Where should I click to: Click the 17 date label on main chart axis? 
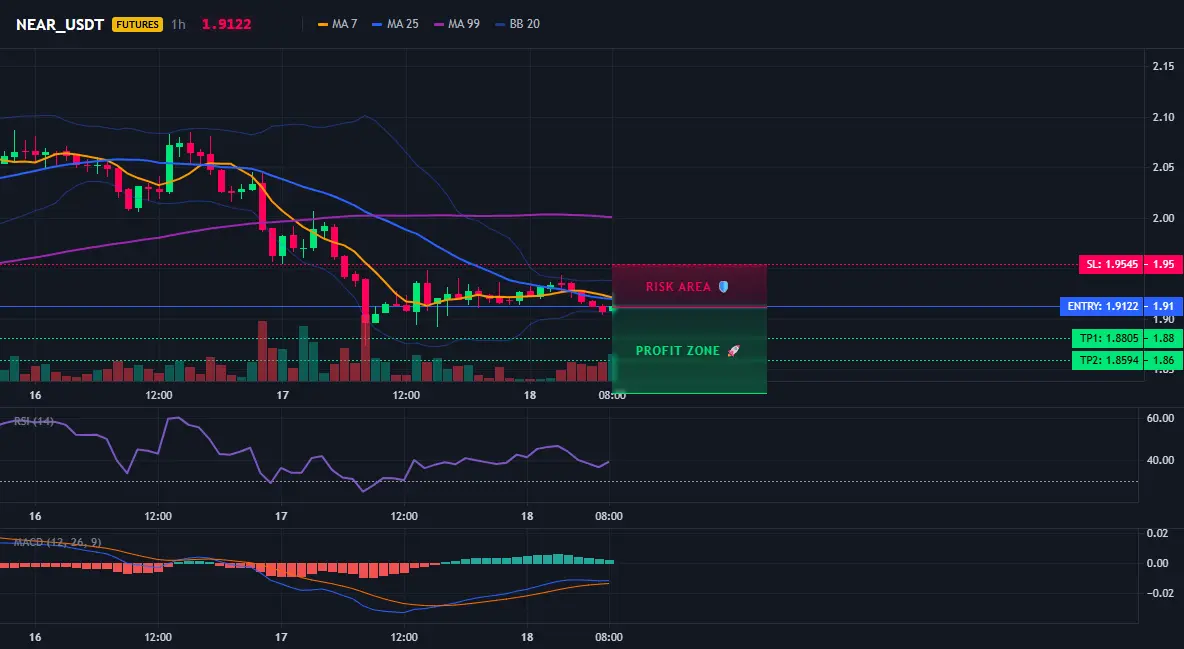[x=282, y=395]
